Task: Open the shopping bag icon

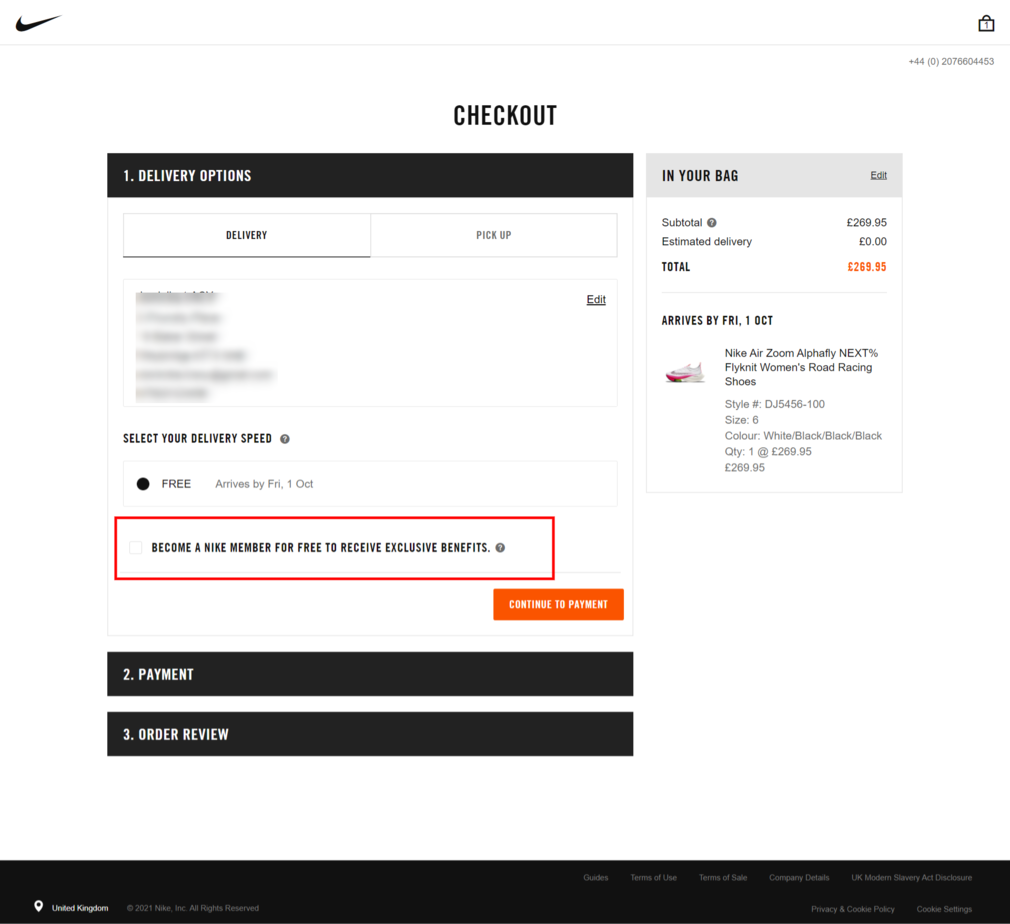Action: [986, 24]
